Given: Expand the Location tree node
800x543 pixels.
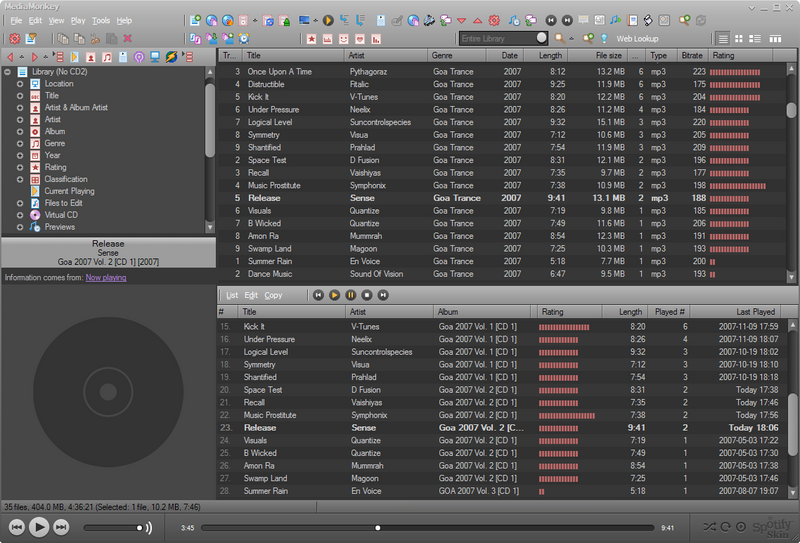Looking at the screenshot, I should coord(19,84).
